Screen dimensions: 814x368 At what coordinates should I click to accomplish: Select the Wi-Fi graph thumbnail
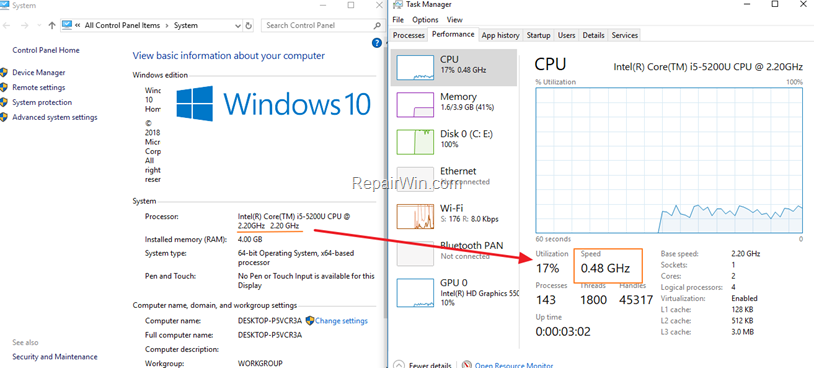coord(415,216)
